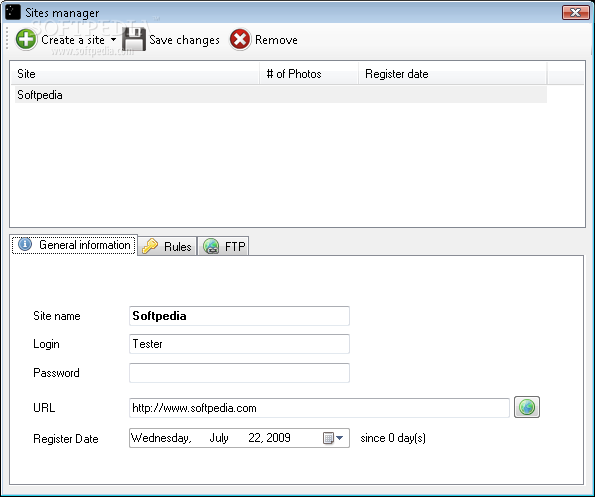595x497 pixels.
Task: Click the Remove text label
Action: coord(276,40)
